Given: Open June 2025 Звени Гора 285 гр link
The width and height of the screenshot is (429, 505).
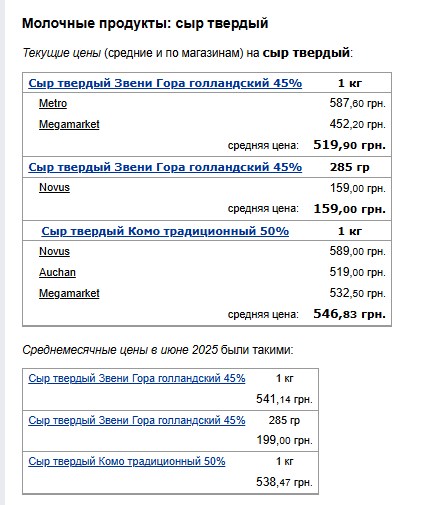Looking at the screenshot, I should click(x=137, y=420).
